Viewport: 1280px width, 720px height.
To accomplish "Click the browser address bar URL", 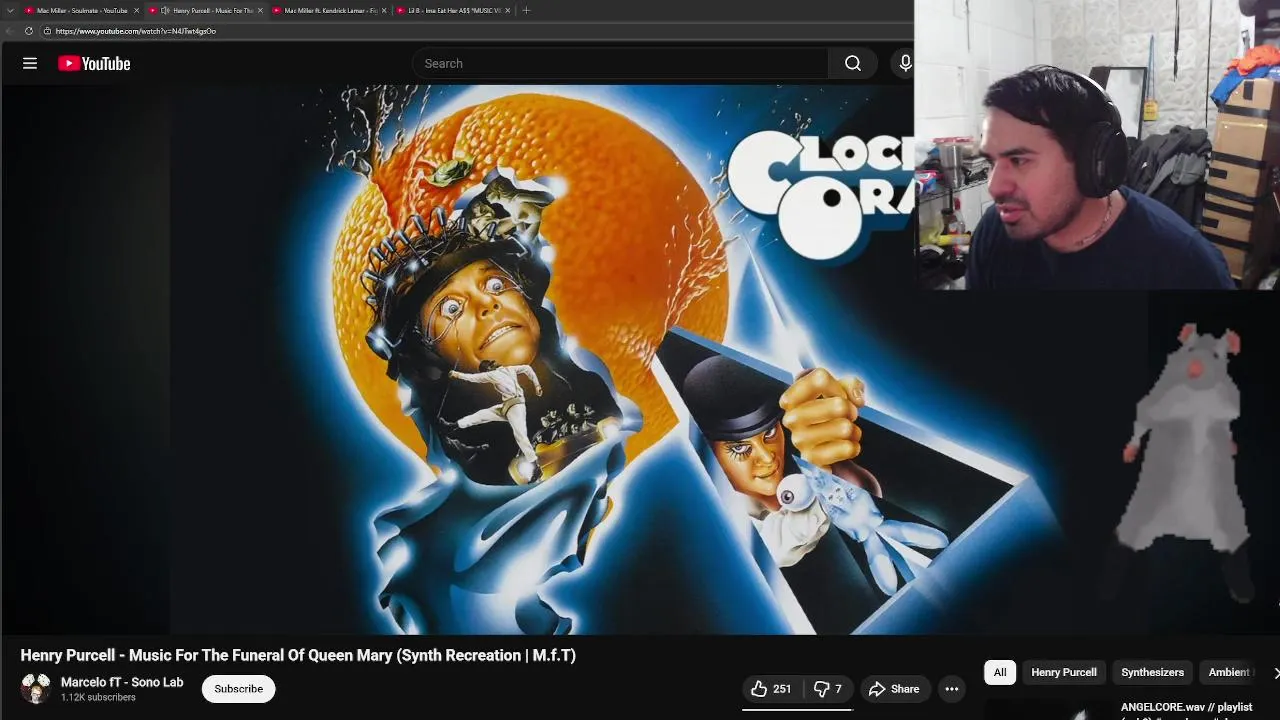I will click(x=136, y=31).
